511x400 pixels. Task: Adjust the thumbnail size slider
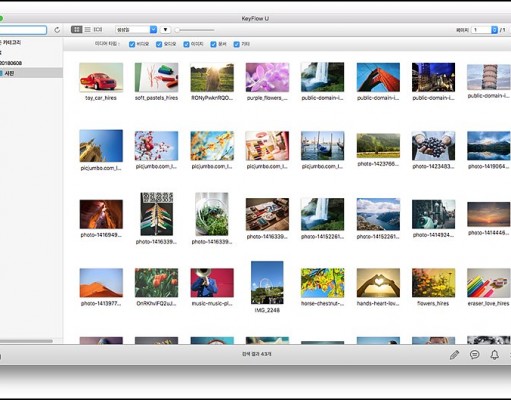[x=195, y=30]
